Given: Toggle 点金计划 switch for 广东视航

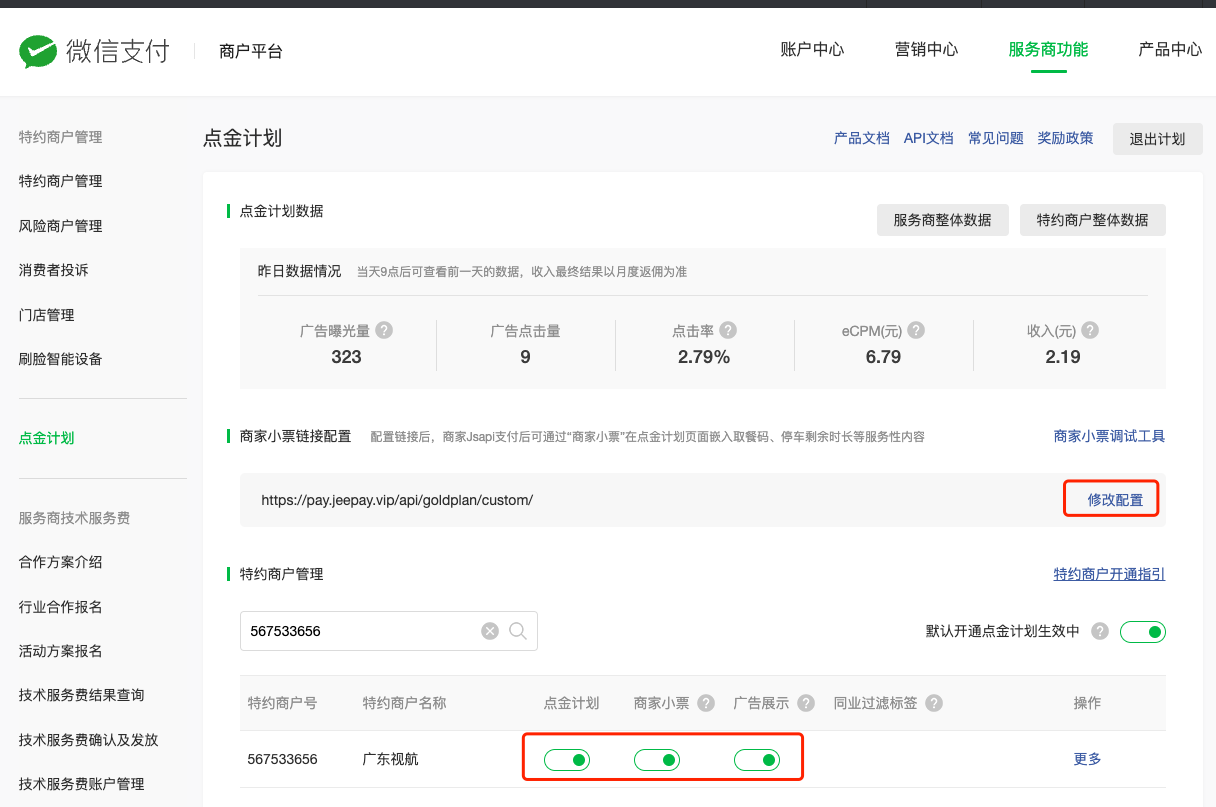Looking at the screenshot, I should 567,760.
